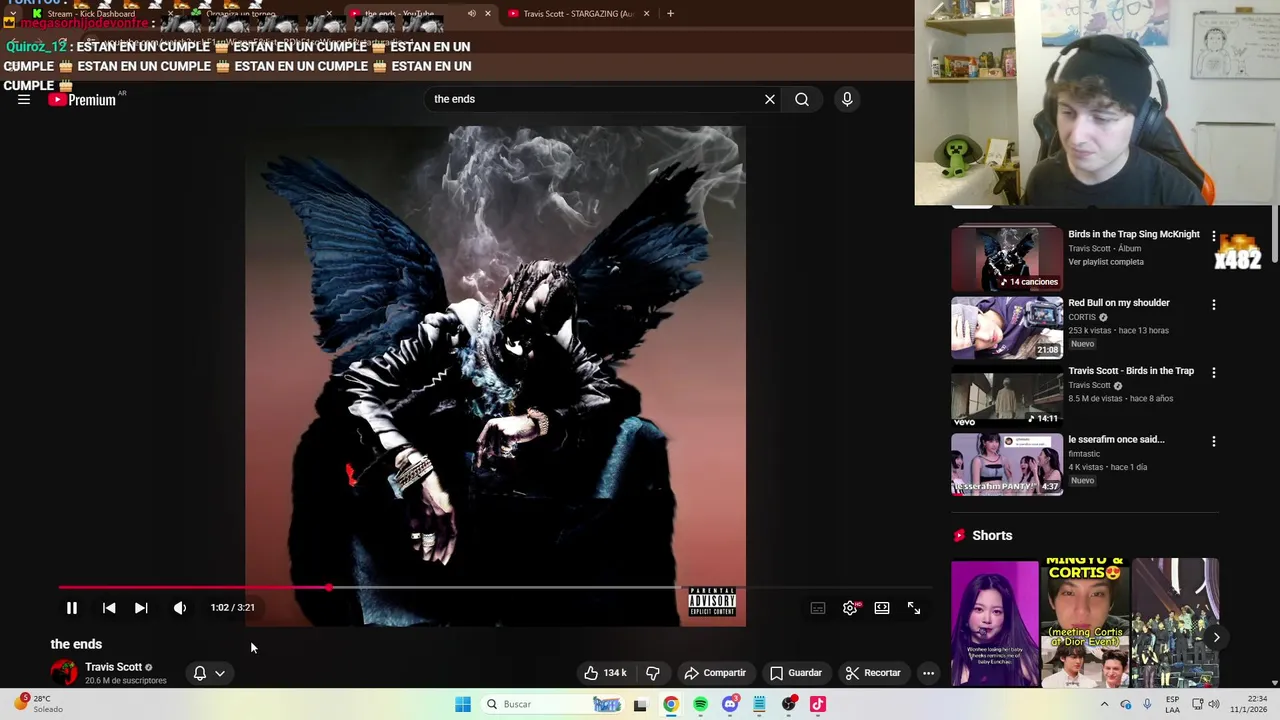Open the weather widget showing 28°C
1280x720 pixels.
(x=40, y=704)
